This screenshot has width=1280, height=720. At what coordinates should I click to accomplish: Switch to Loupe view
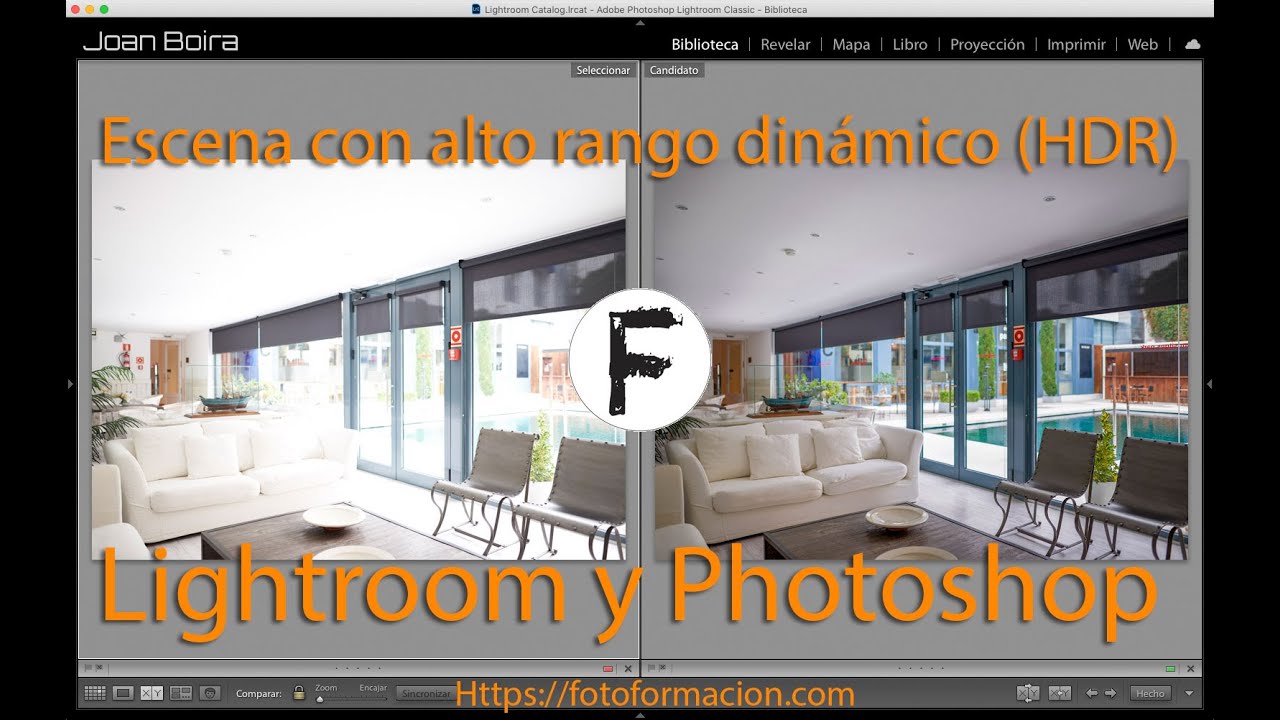123,692
